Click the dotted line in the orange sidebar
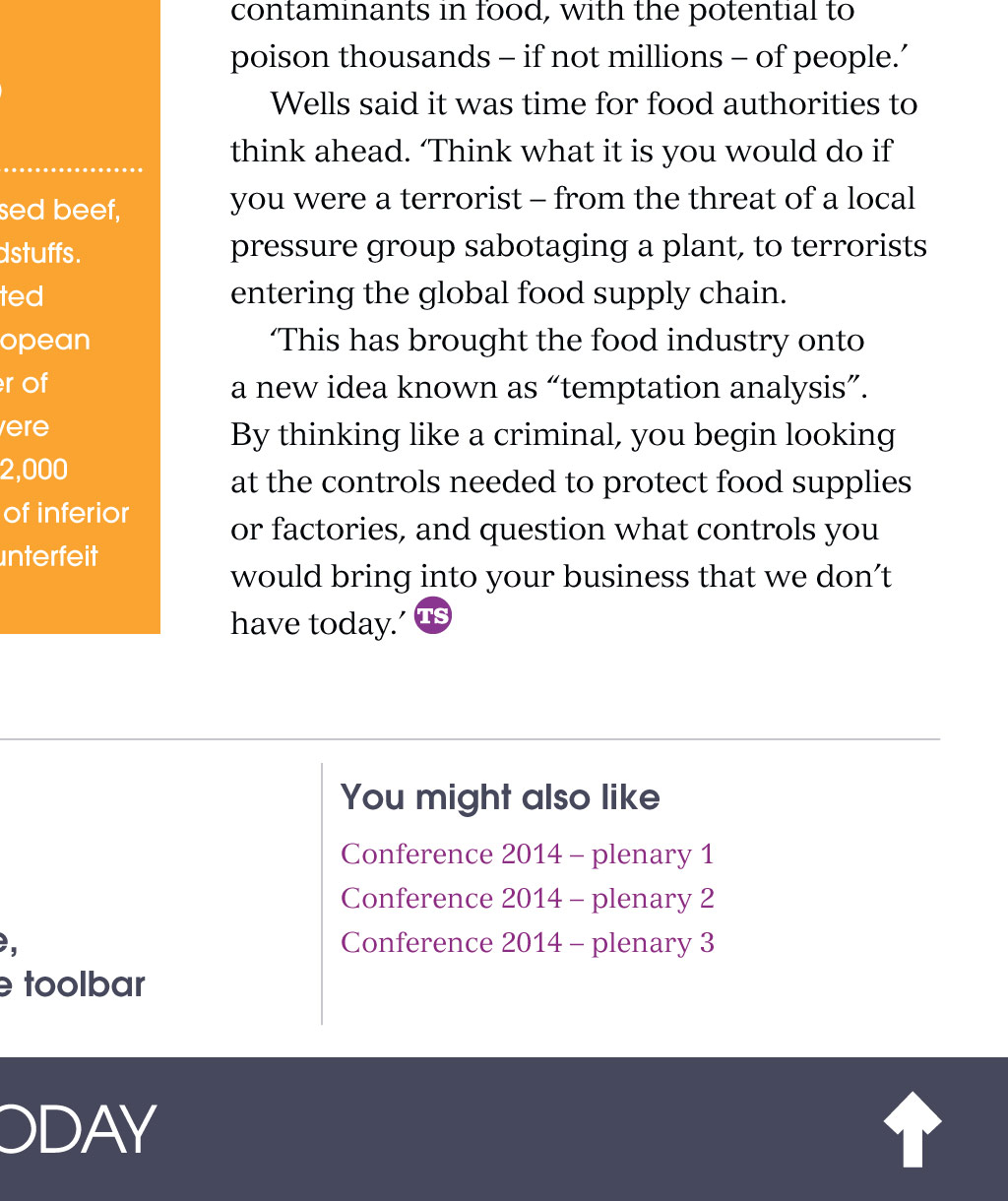 click(71, 170)
